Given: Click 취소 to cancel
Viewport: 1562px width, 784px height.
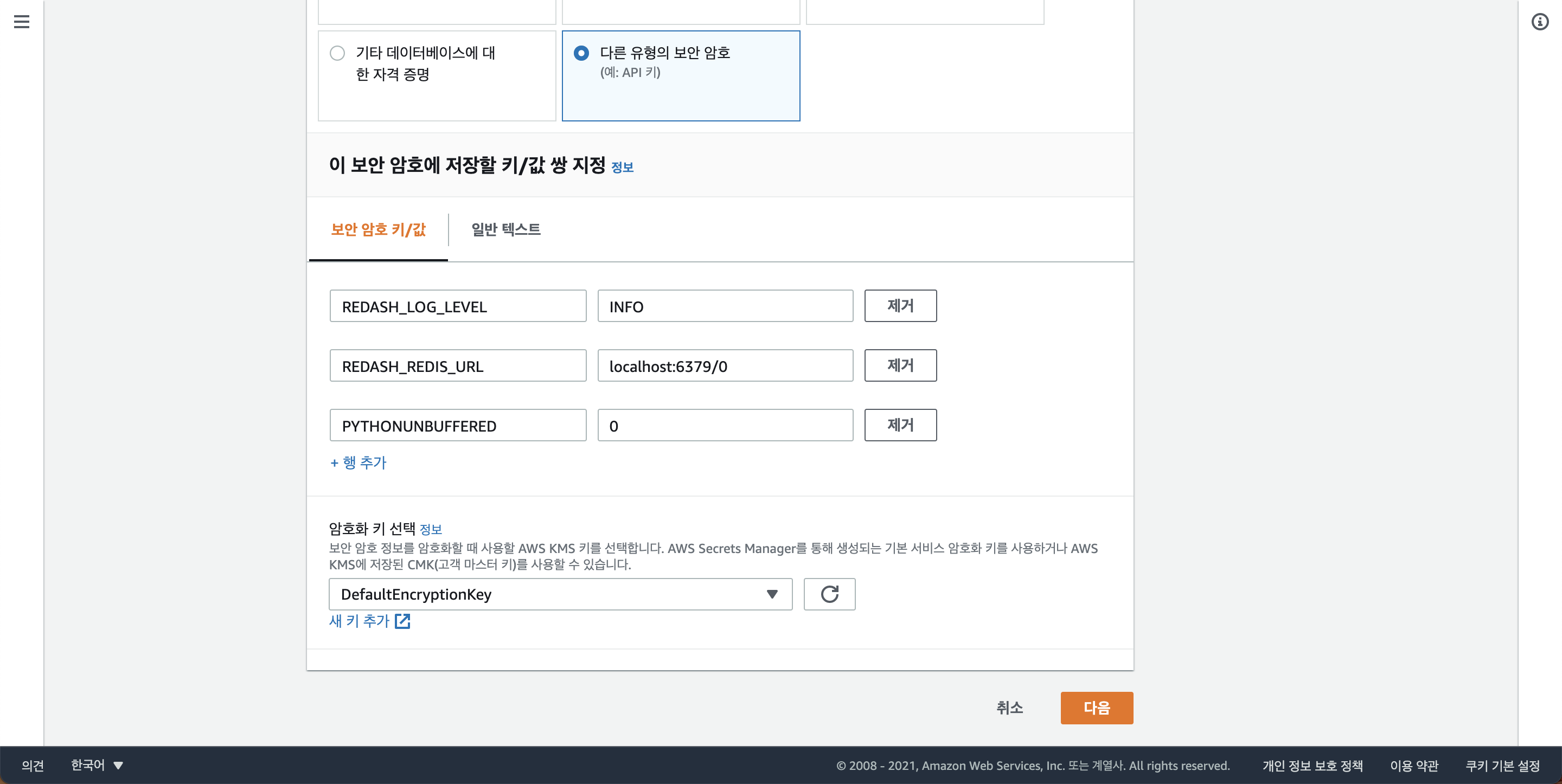Looking at the screenshot, I should tap(1009, 708).
